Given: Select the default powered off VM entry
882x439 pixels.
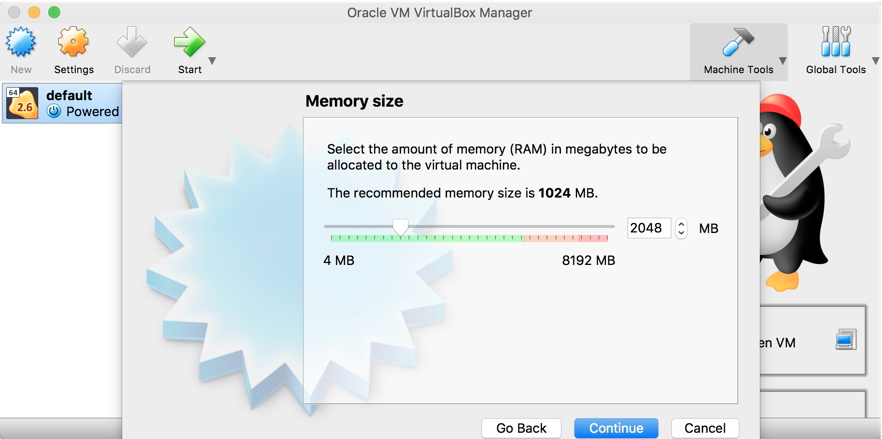Looking at the screenshot, I should (x=61, y=104).
